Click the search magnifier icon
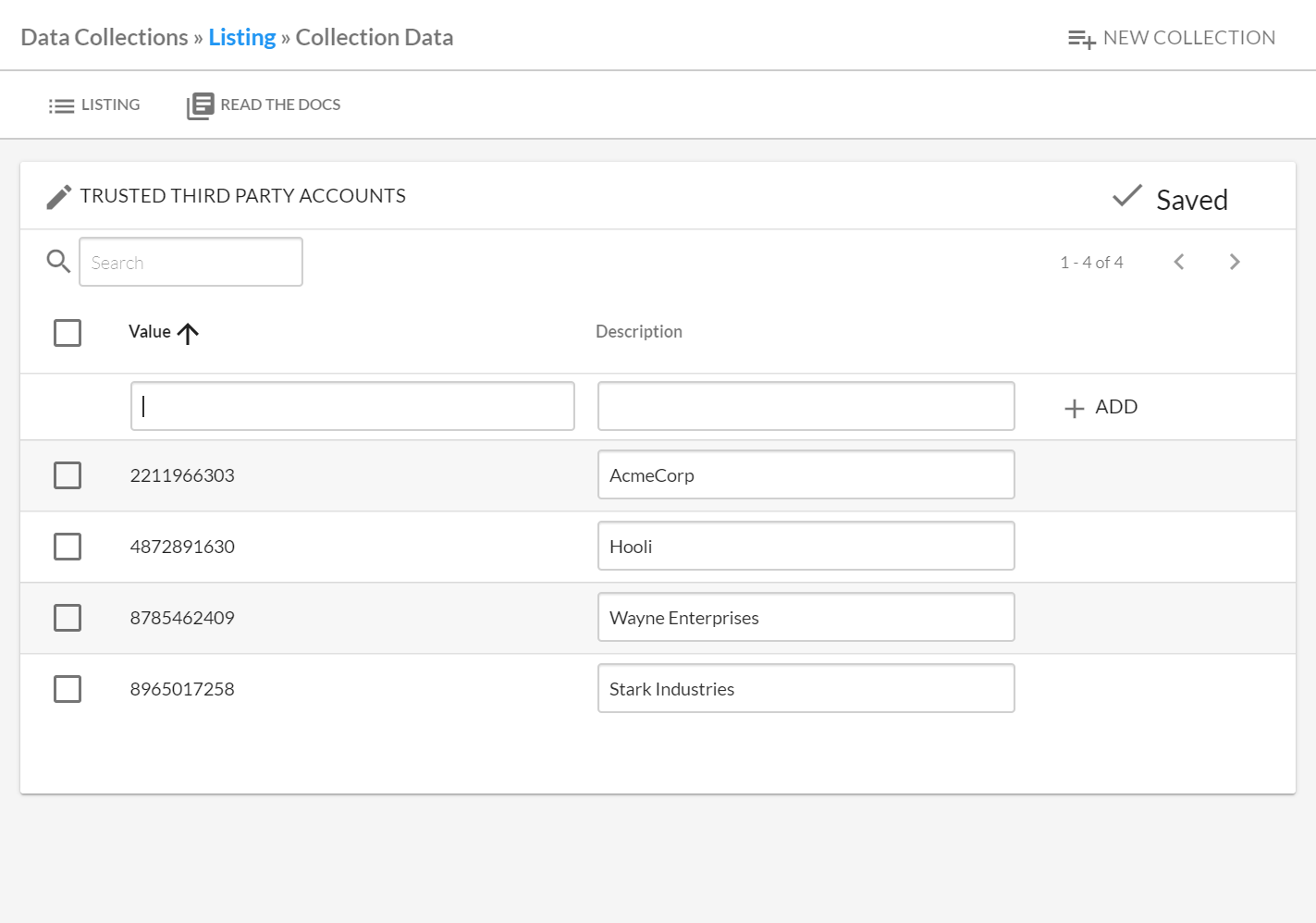1316x923 pixels. click(58, 262)
